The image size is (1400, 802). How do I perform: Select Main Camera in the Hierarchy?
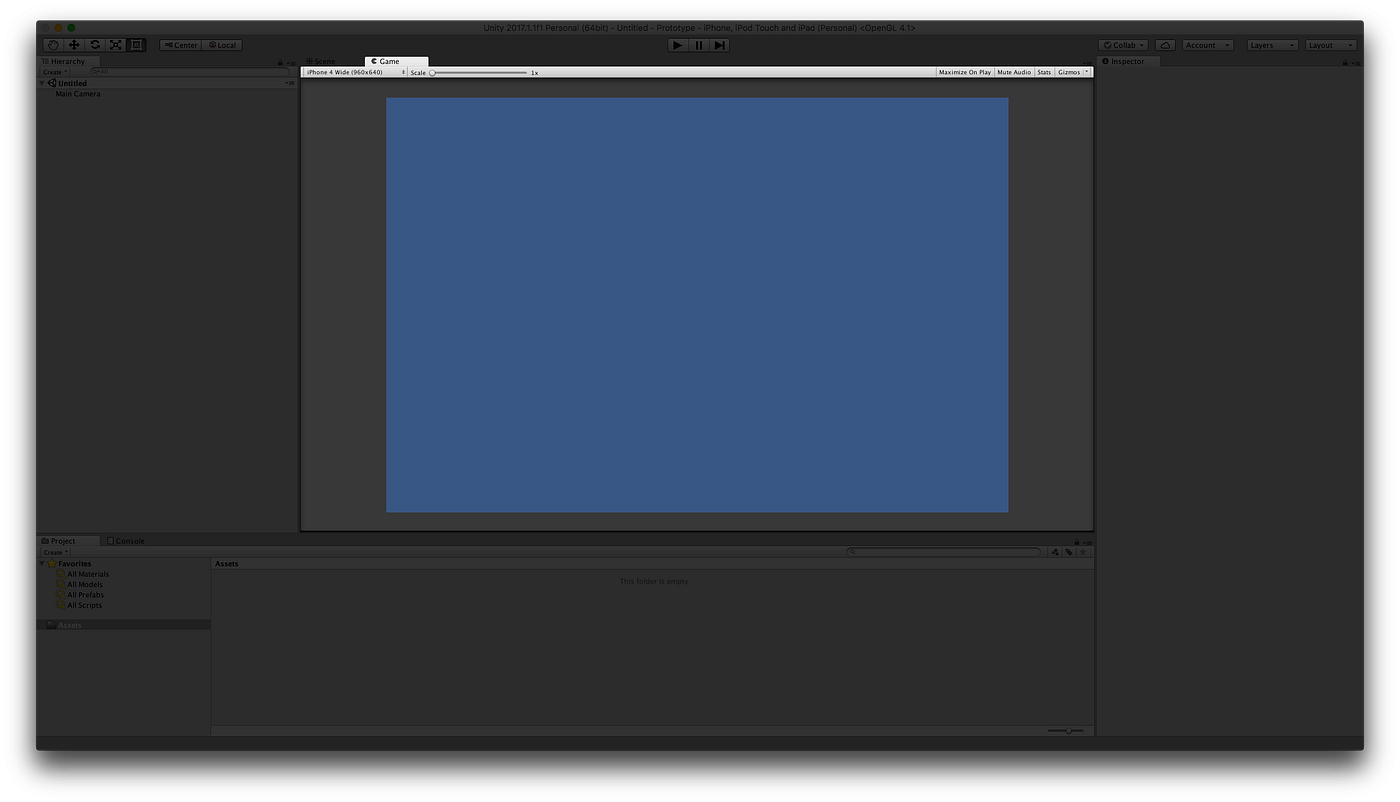pyautogui.click(x=77, y=93)
